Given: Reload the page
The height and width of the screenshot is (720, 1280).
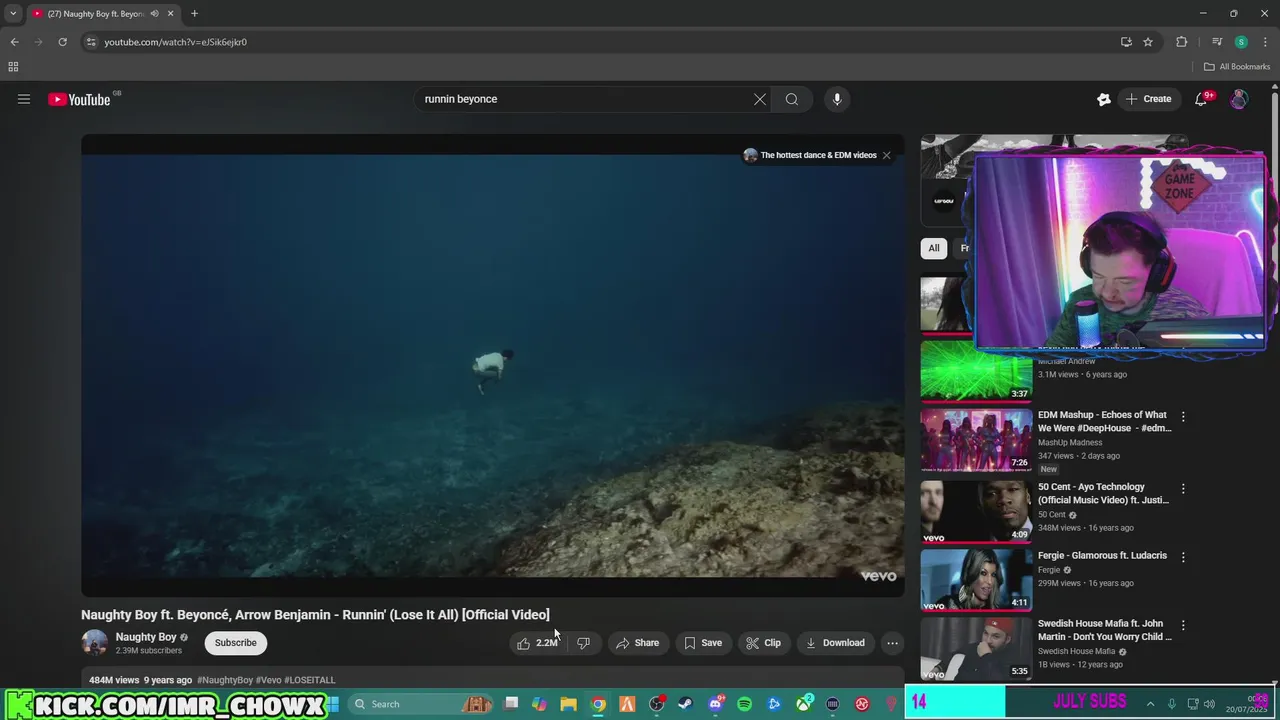Looking at the screenshot, I should 62,42.
